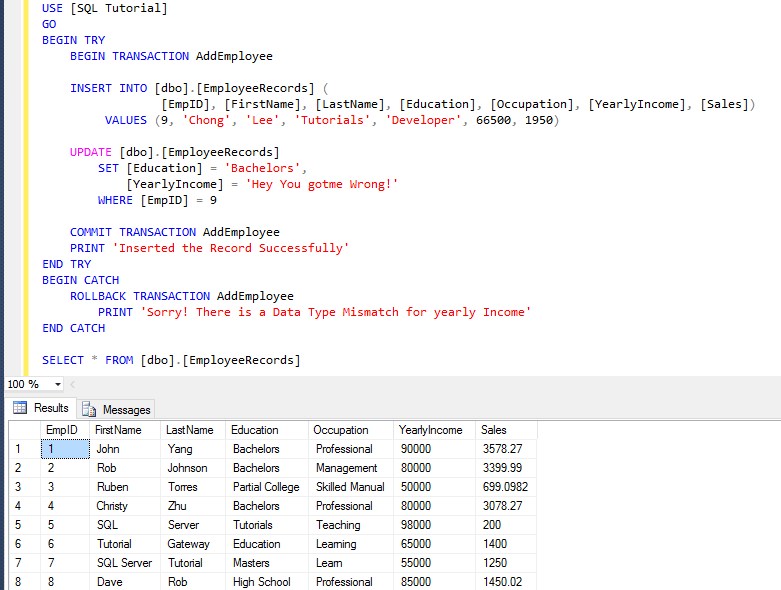Place cursor on the BEGIN CATCH line

pyautogui.click(x=80, y=280)
